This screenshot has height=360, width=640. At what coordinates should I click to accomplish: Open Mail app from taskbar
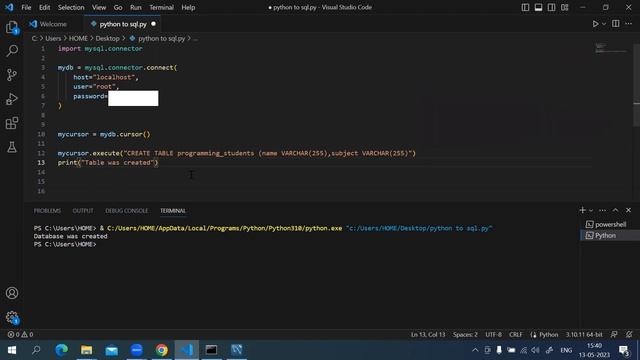click(x=111, y=350)
